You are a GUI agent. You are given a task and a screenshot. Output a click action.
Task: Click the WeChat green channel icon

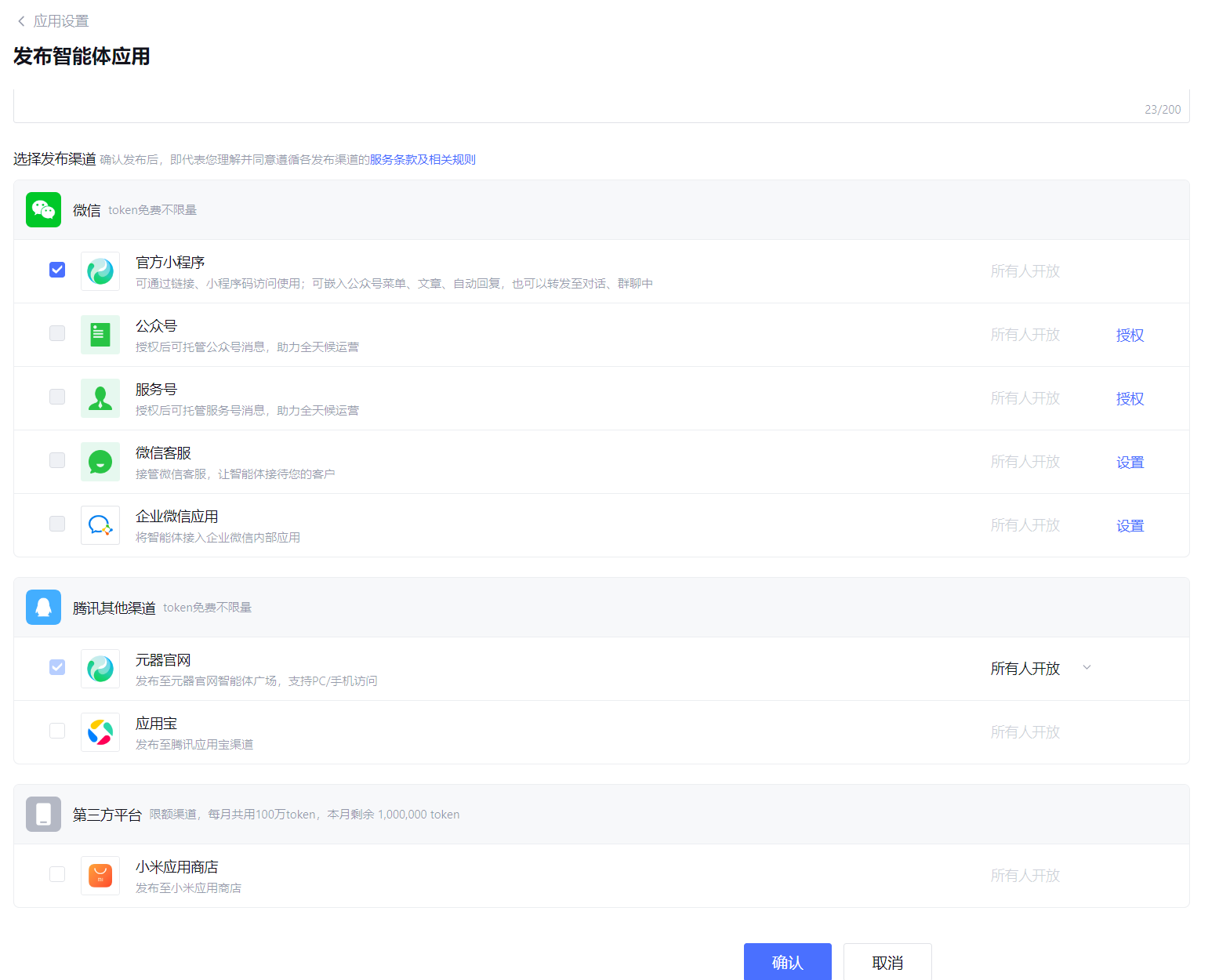pyautogui.click(x=43, y=209)
